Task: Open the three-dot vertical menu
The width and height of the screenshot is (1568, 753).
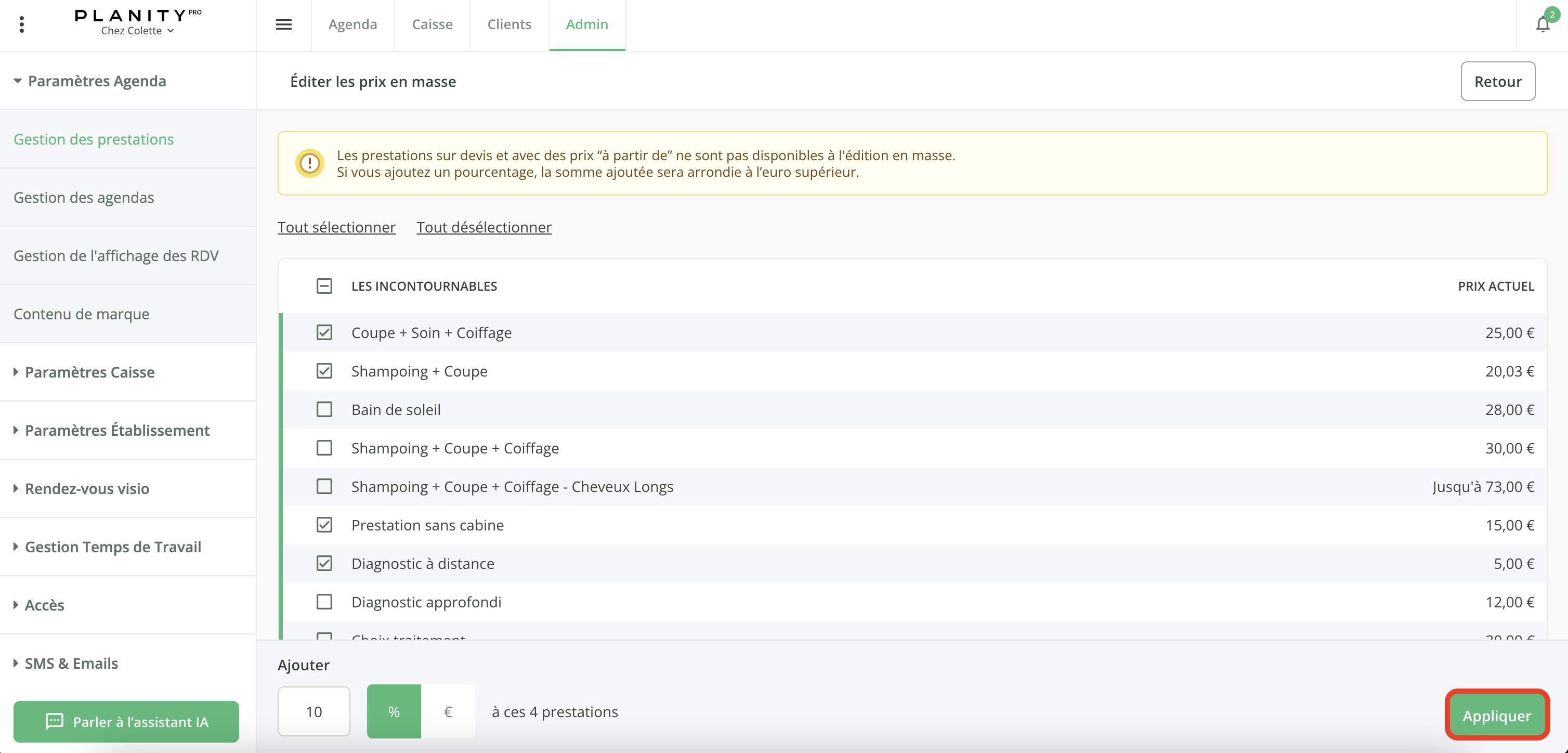Action: [22, 24]
